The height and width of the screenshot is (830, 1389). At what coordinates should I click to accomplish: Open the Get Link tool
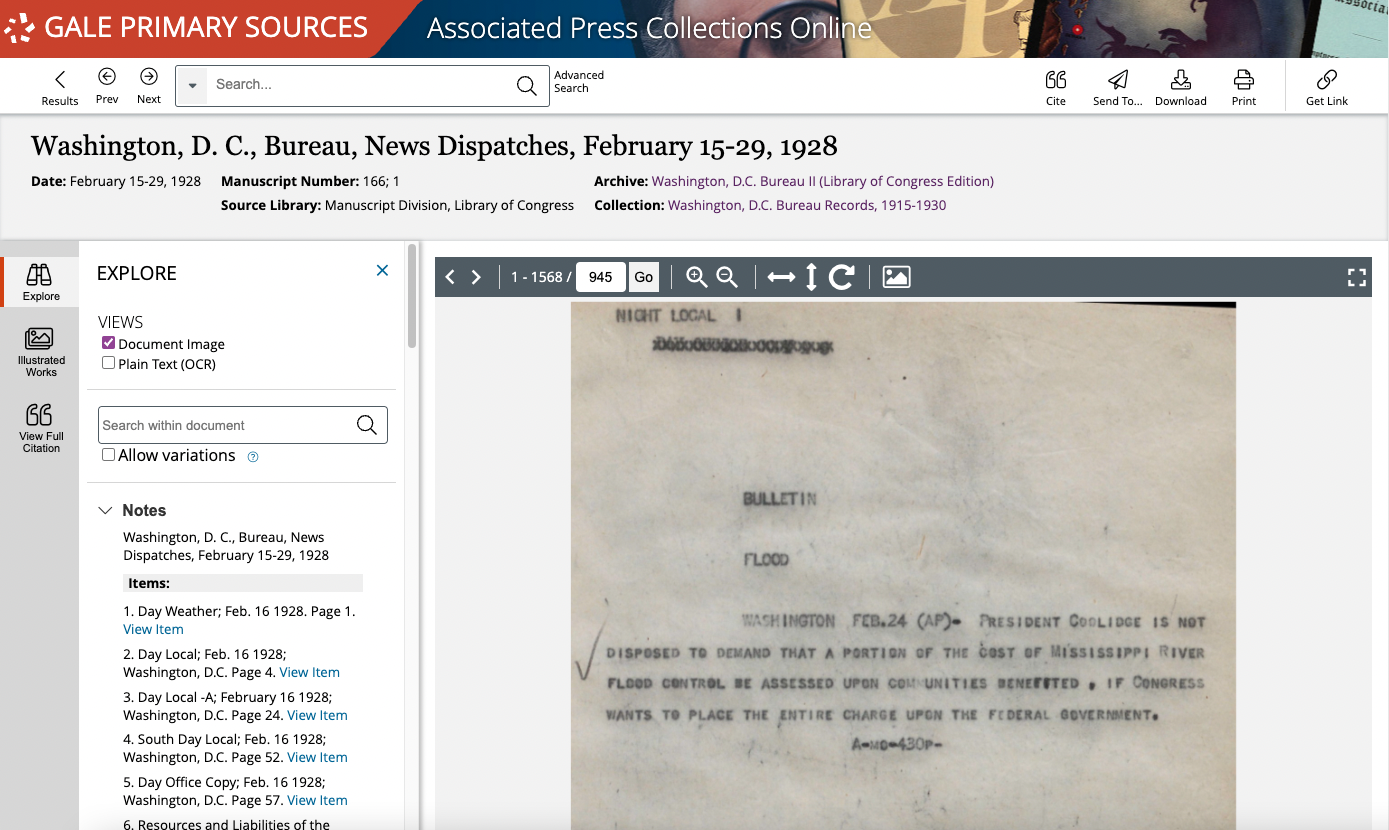[1327, 87]
